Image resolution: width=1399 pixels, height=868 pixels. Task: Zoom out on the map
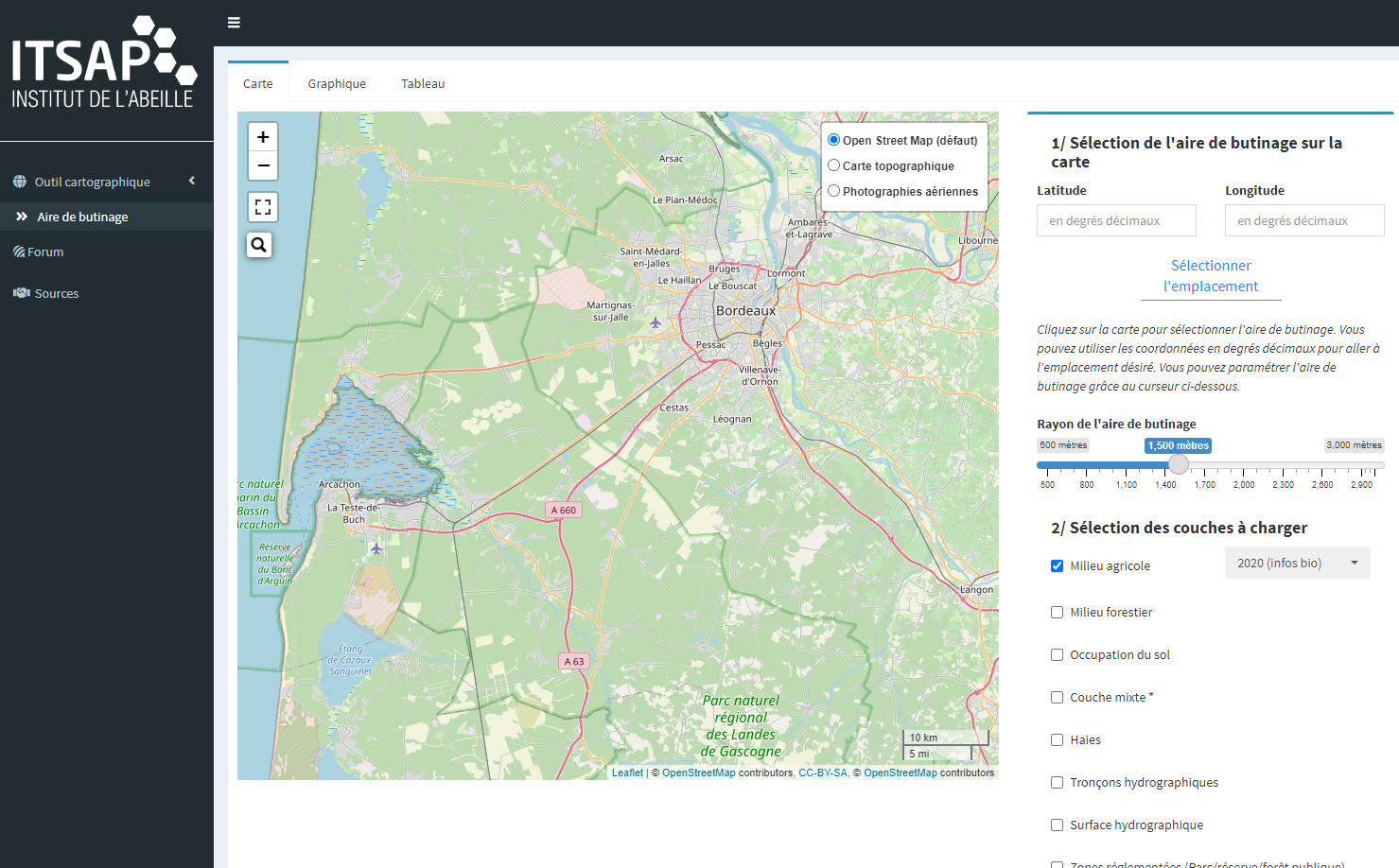(x=263, y=165)
